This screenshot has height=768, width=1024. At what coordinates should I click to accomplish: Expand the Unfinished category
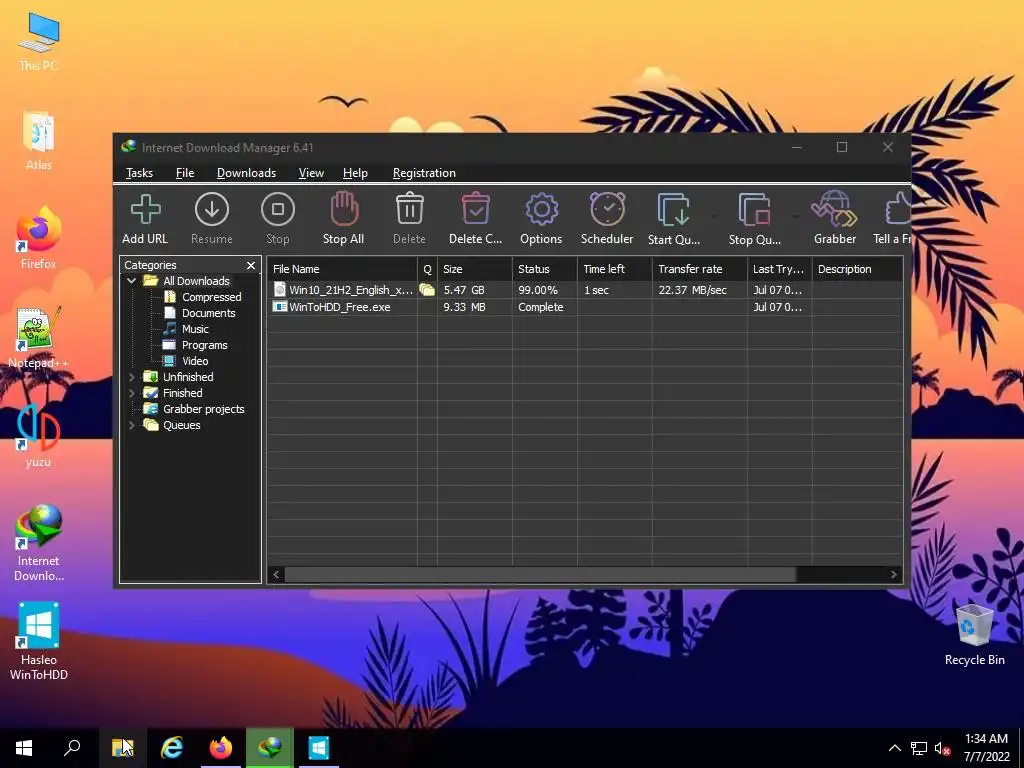pos(131,377)
